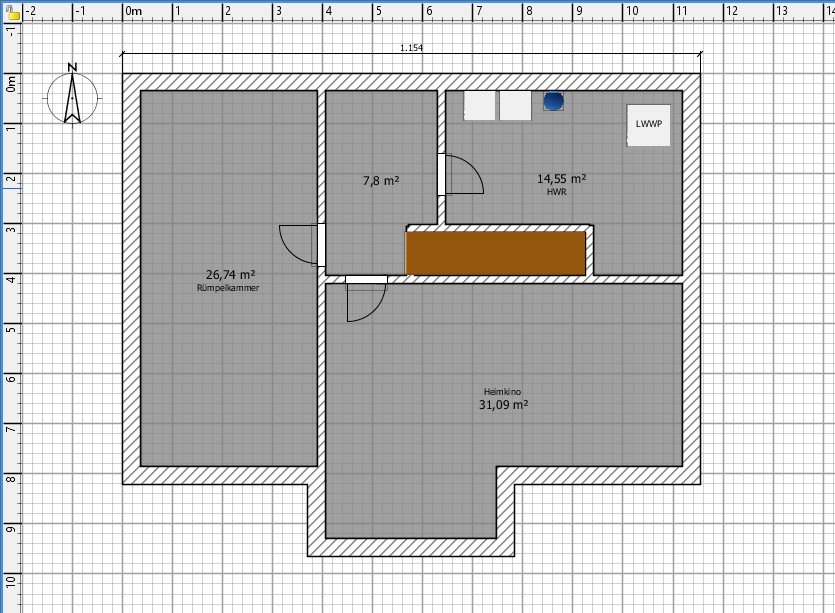Select the north compass rose

(x=72, y=96)
